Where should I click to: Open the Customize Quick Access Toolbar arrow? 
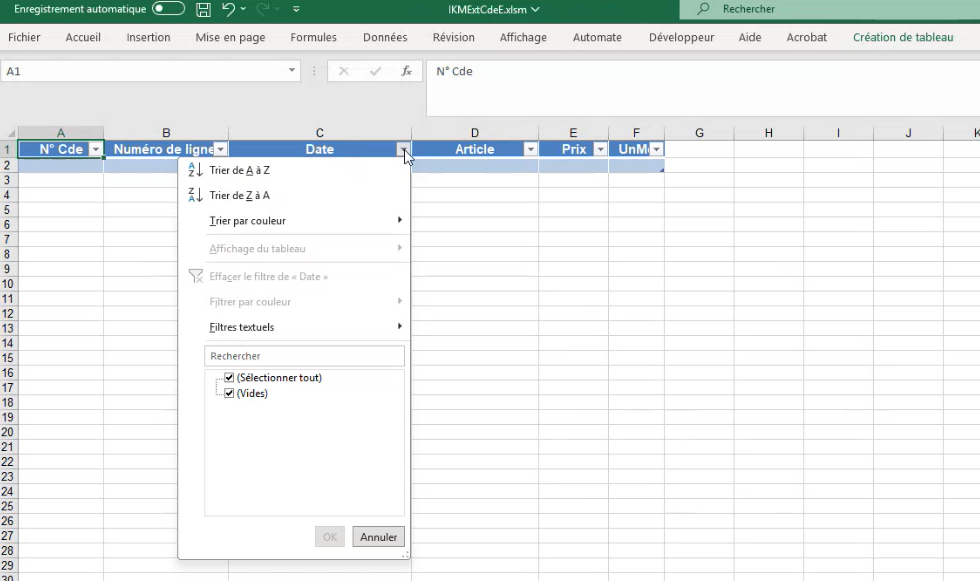click(x=296, y=10)
